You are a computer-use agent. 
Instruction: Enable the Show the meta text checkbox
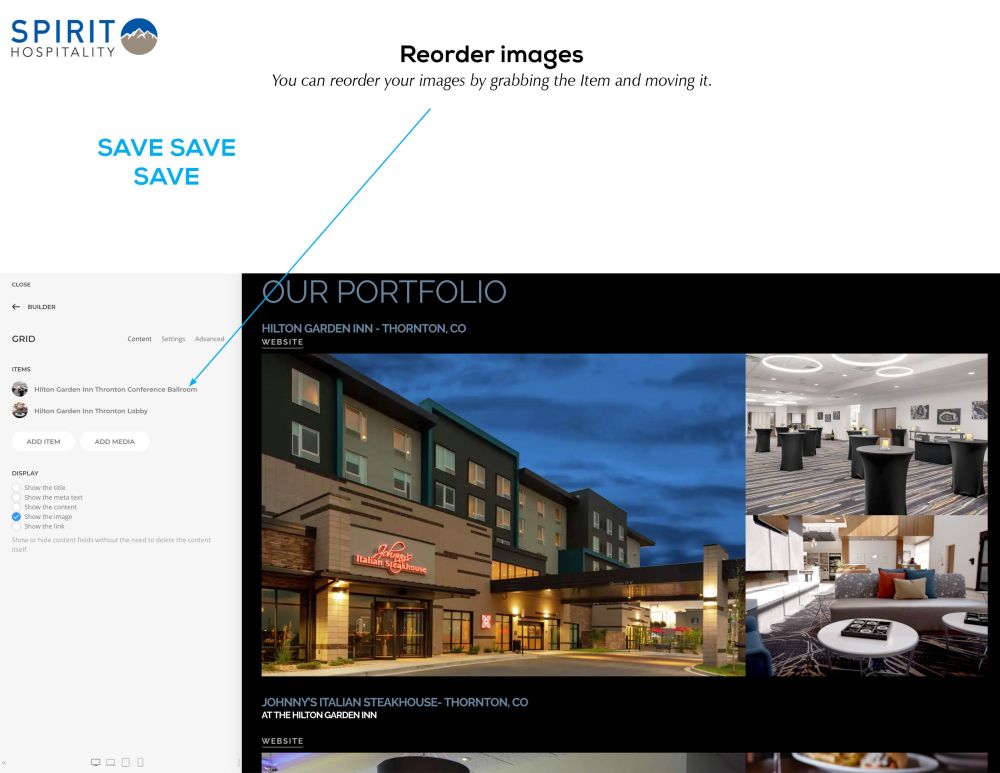16,497
